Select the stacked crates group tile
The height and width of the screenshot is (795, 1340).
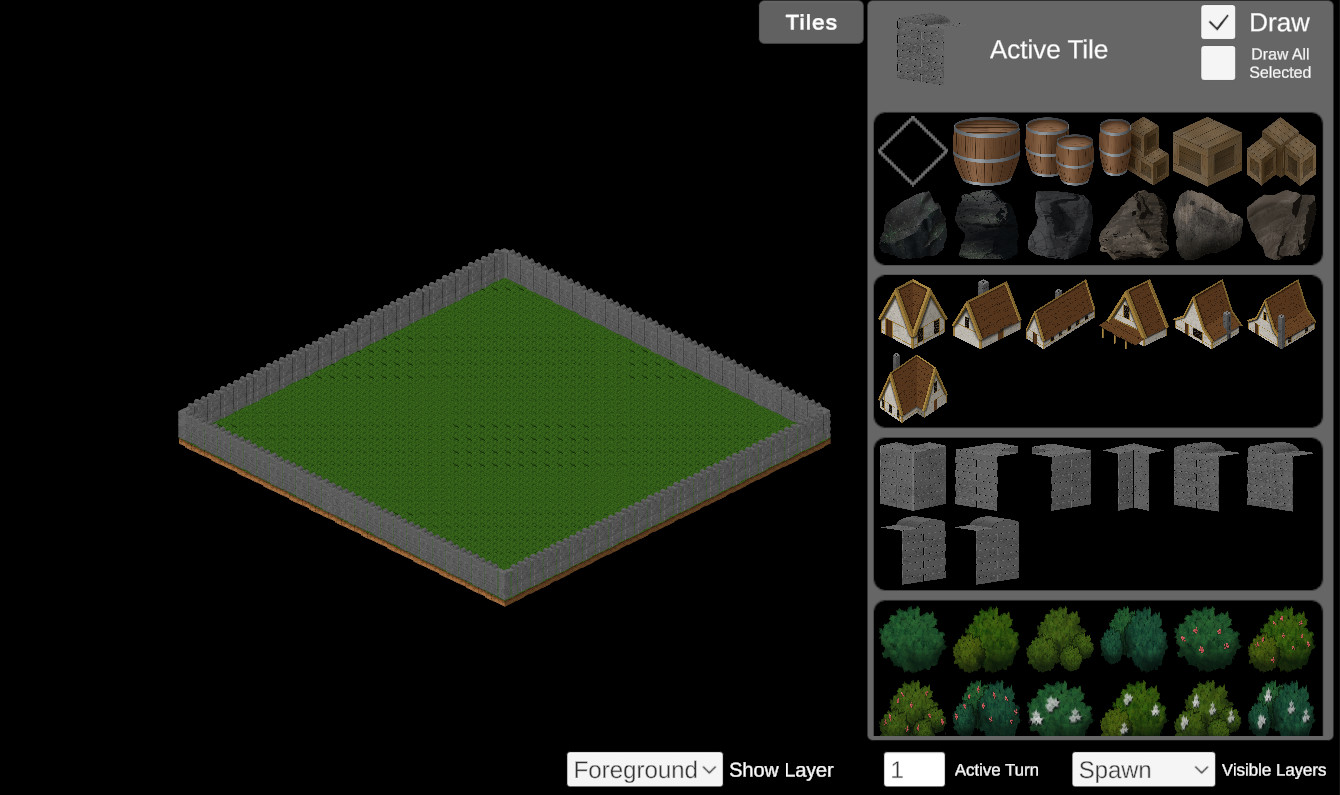click(1281, 152)
